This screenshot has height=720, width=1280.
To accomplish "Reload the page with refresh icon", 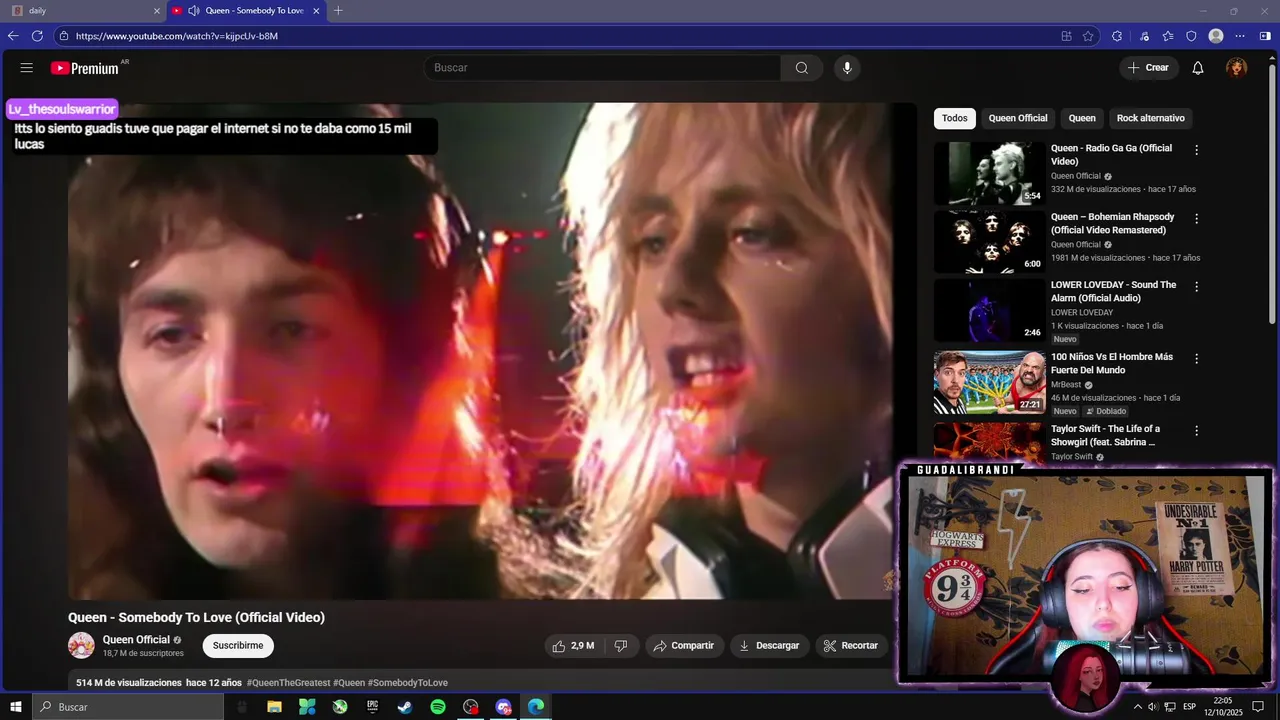I will [x=37, y=36].
